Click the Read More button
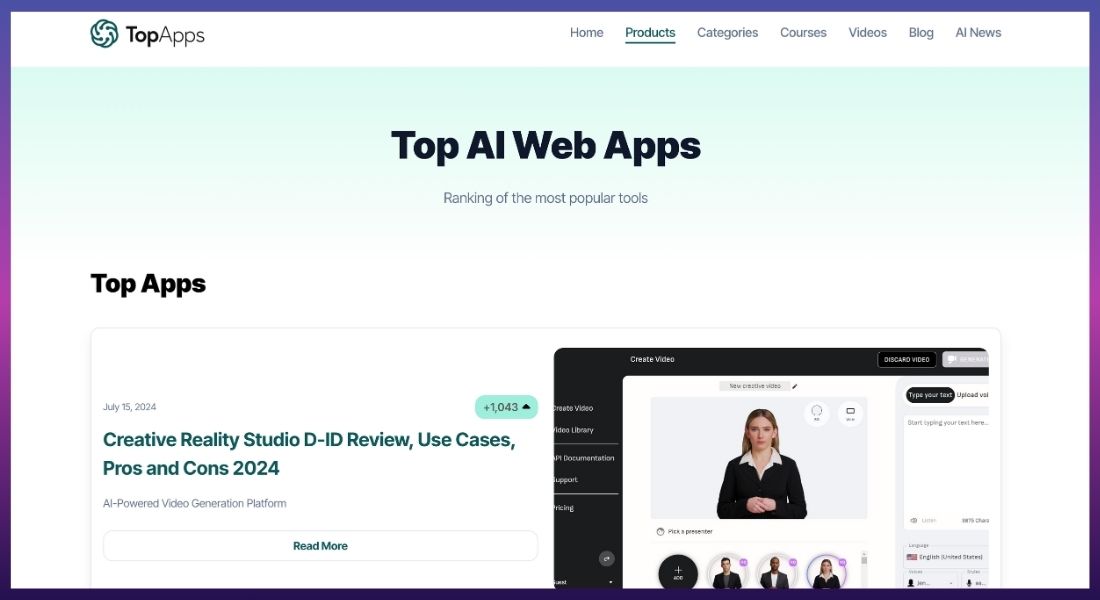Image resolution: width=1100 pixels, height=600 pixels. (320, 545)
